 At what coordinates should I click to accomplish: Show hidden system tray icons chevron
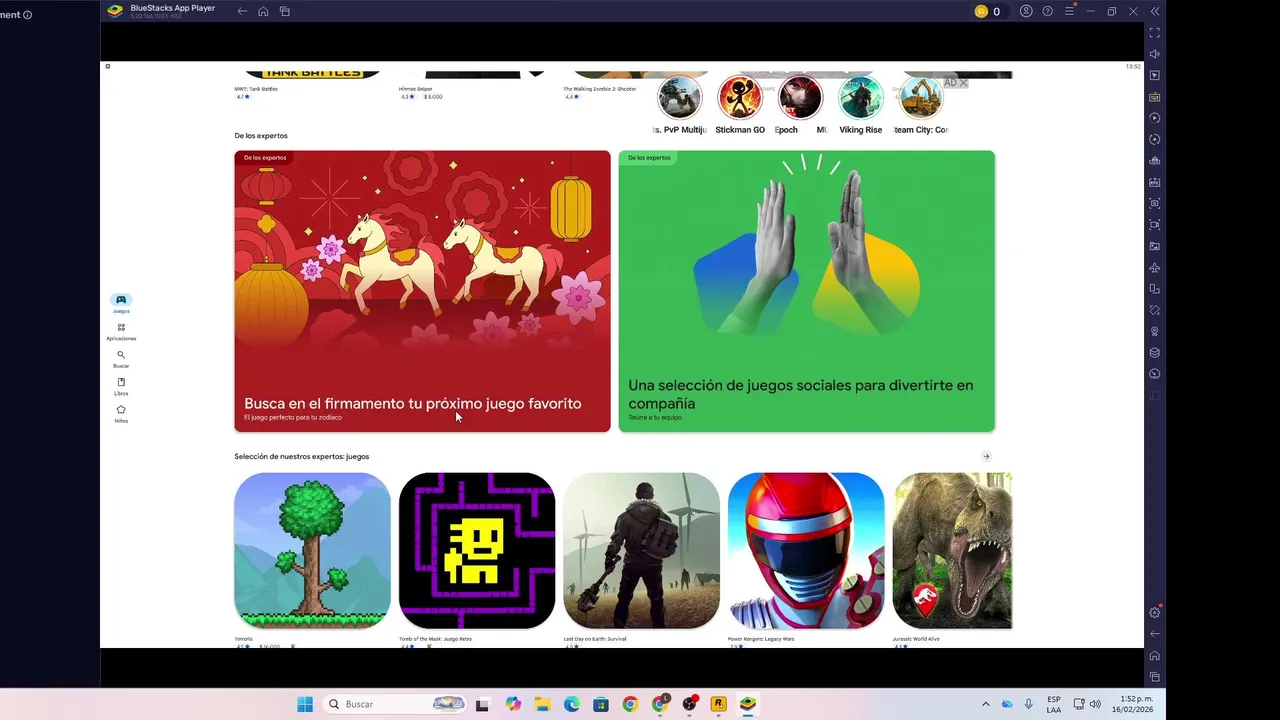coord(985,704)
